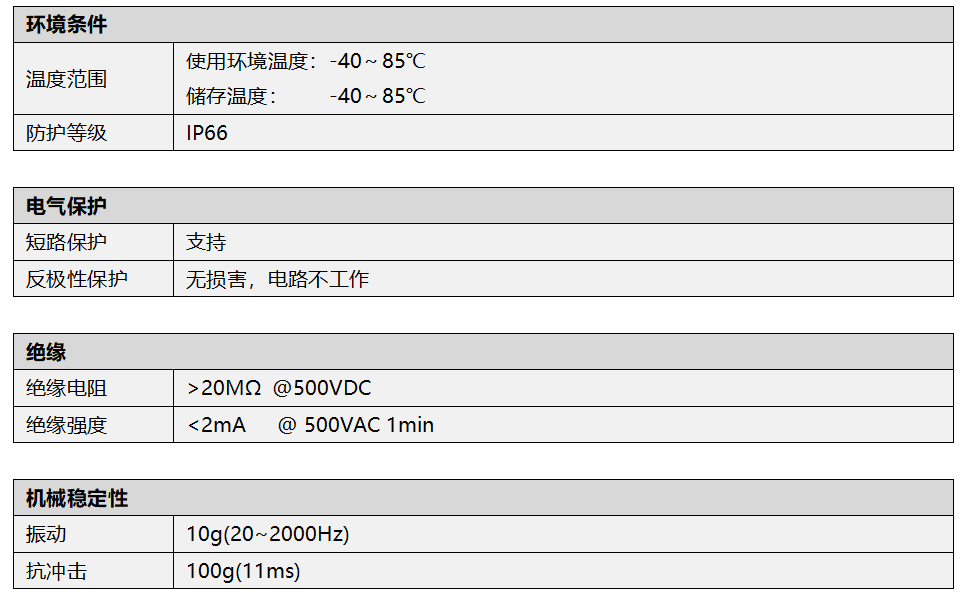Click the 机械稳定性 section header
Viewport: 970px width, 595px height.
[x=77, y=498]
